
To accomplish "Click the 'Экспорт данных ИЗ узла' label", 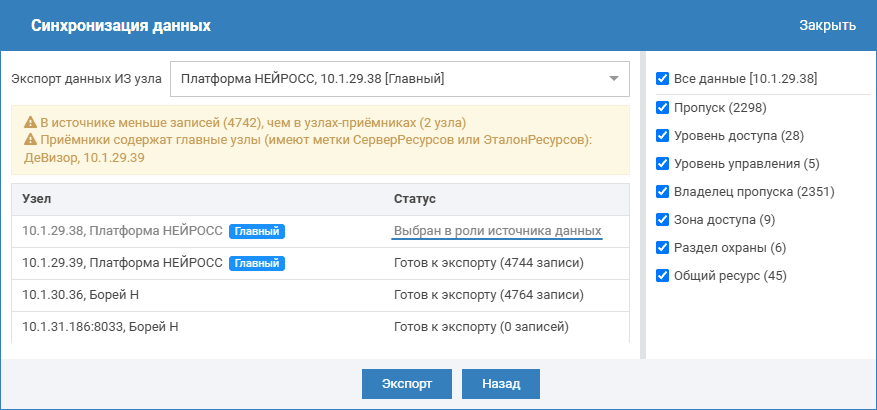I will (87, 79).
